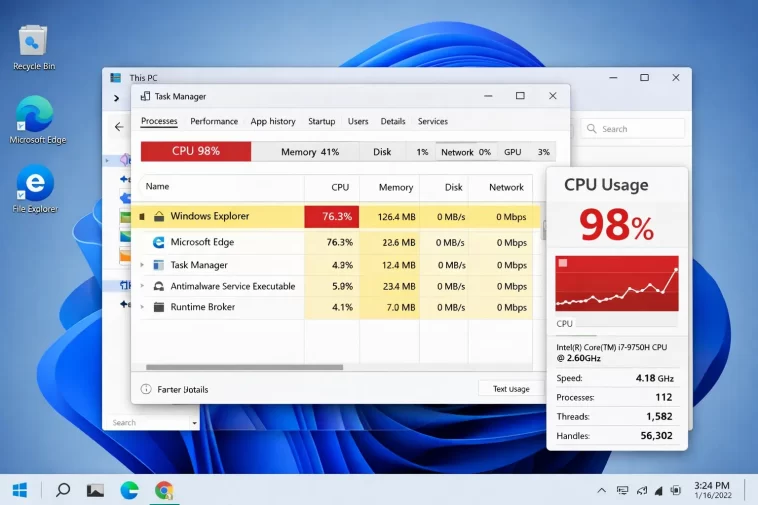Click the 23.4 MB memory cell
The image size is (758, 505).
click(390, 286)
